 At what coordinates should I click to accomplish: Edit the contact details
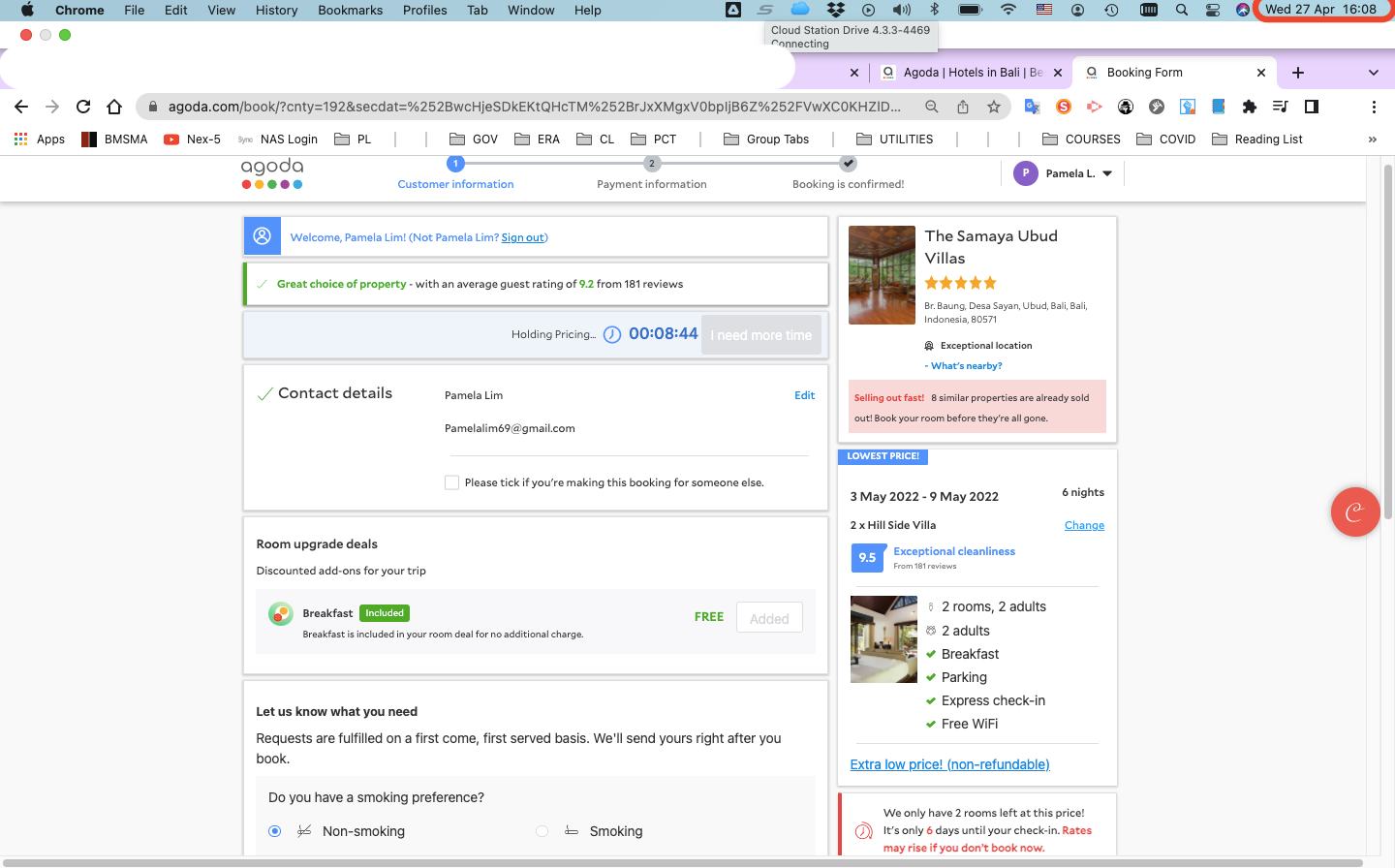804,395
